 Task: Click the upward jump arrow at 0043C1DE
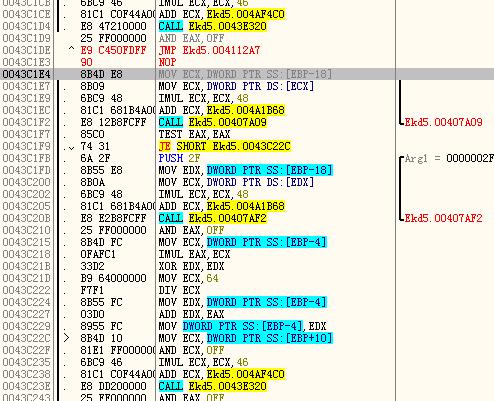[71, 49]
